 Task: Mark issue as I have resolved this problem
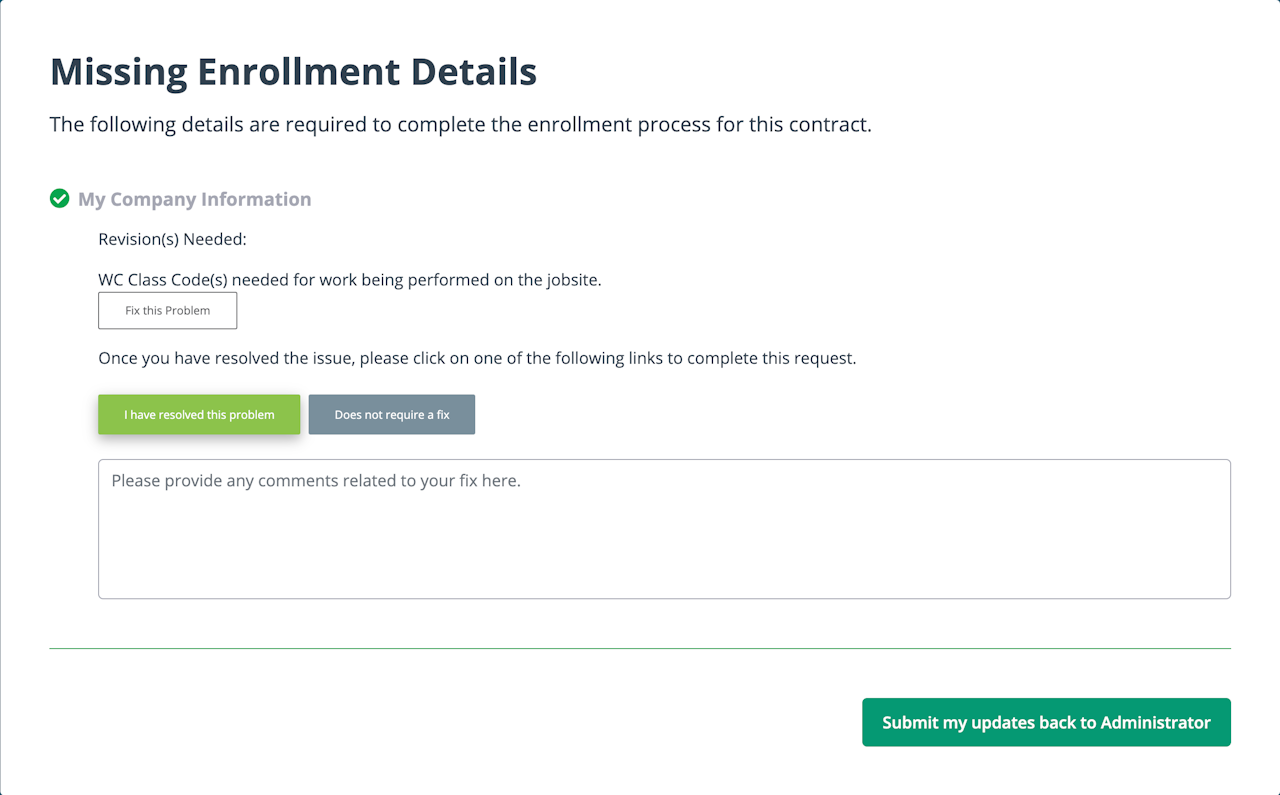(199, 415)
